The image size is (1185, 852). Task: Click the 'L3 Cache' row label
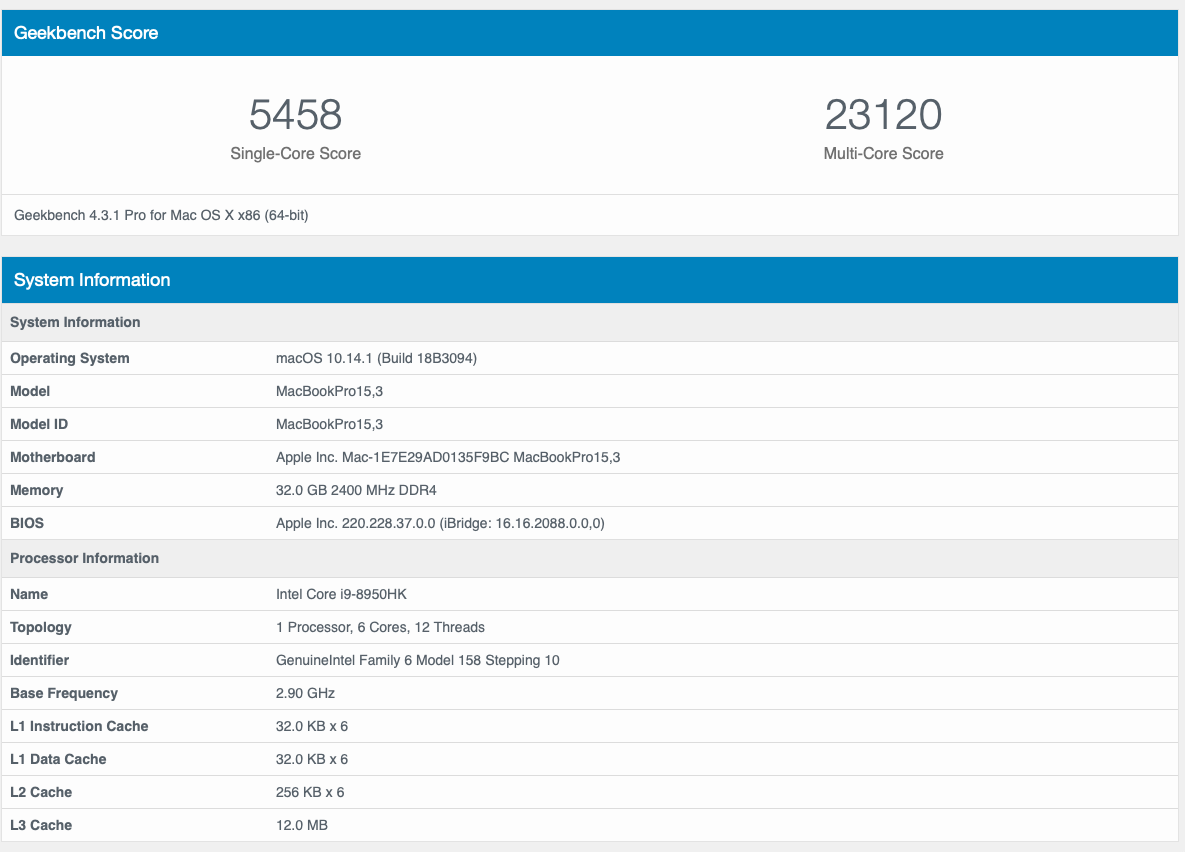(41, 826)
